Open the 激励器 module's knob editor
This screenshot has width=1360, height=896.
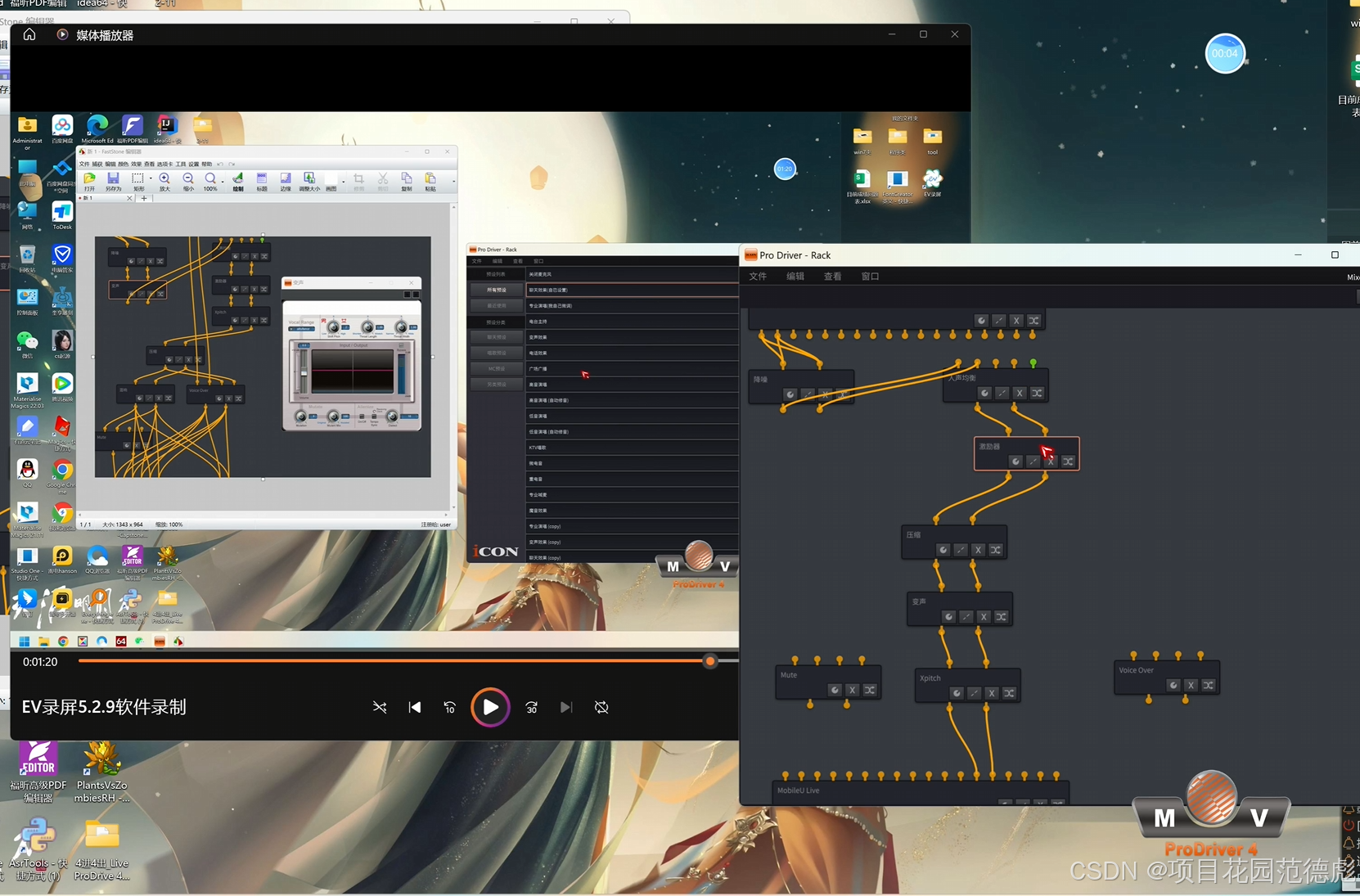[1015, 462]
